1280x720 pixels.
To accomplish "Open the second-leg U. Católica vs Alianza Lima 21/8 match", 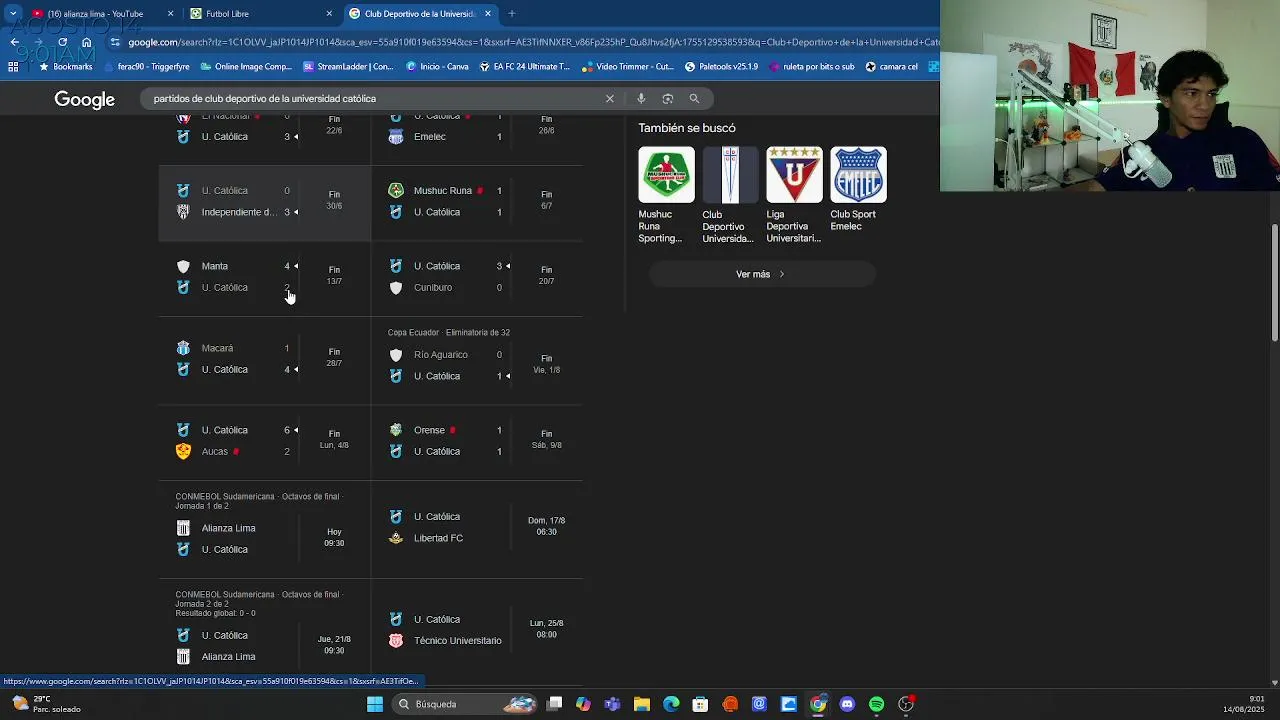I will coord(265,630).
